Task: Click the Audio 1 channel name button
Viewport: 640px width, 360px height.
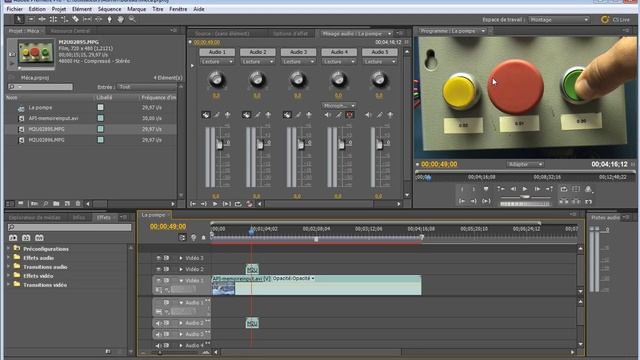Action: pyautogui.click(x=217, y=52)
